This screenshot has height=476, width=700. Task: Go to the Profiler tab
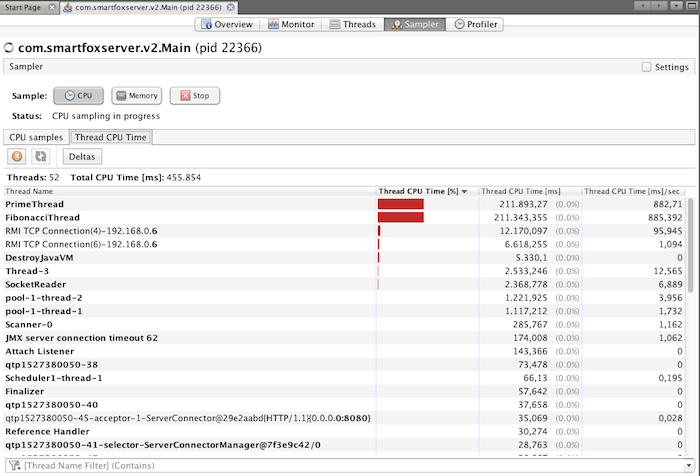pos(476,24)
